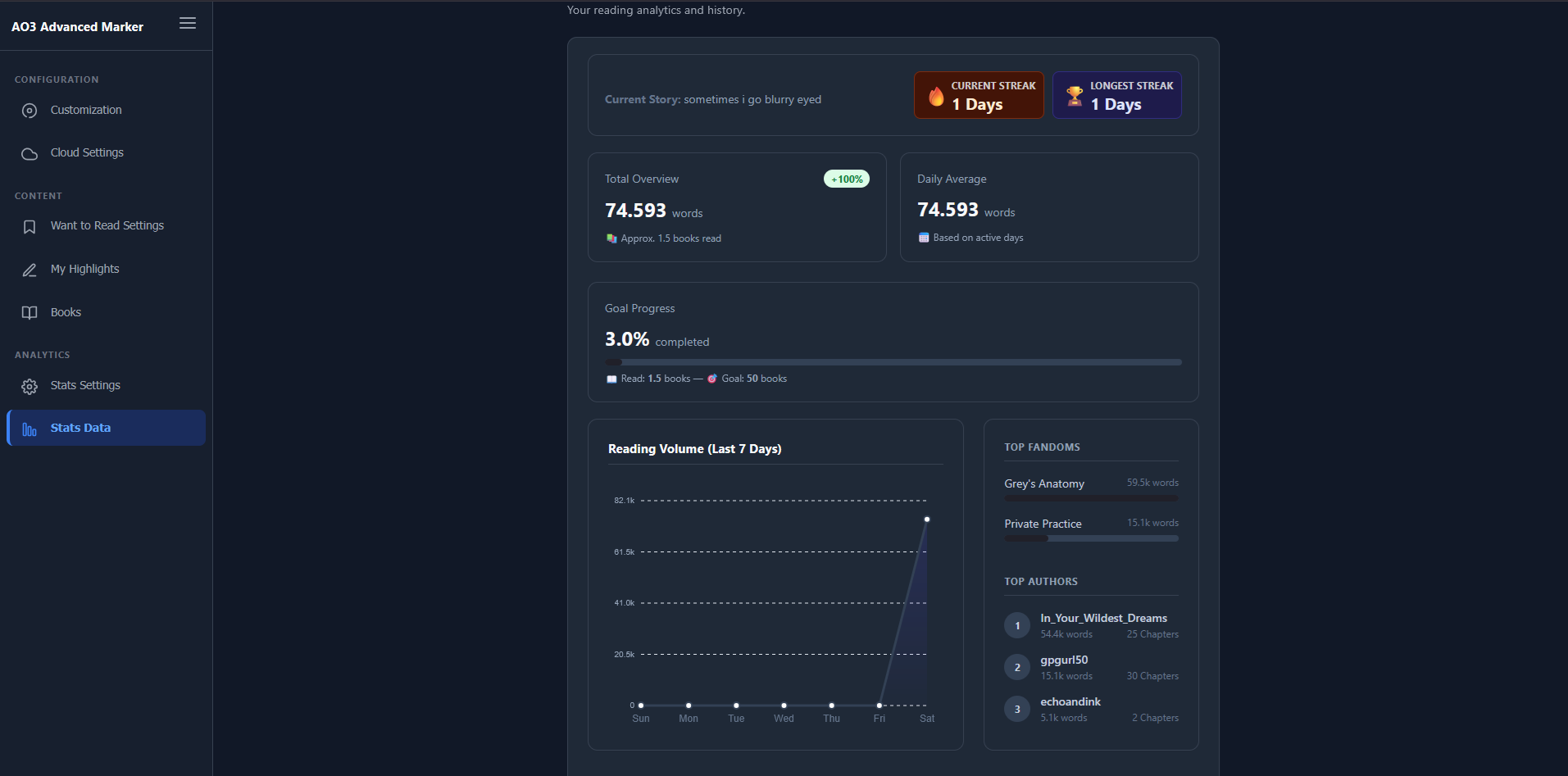Click the Stats Data bar chart icon
Image resolution: width=1568 pixels, height=776 pixels.
pyautogui.click(x=30, y=429)
